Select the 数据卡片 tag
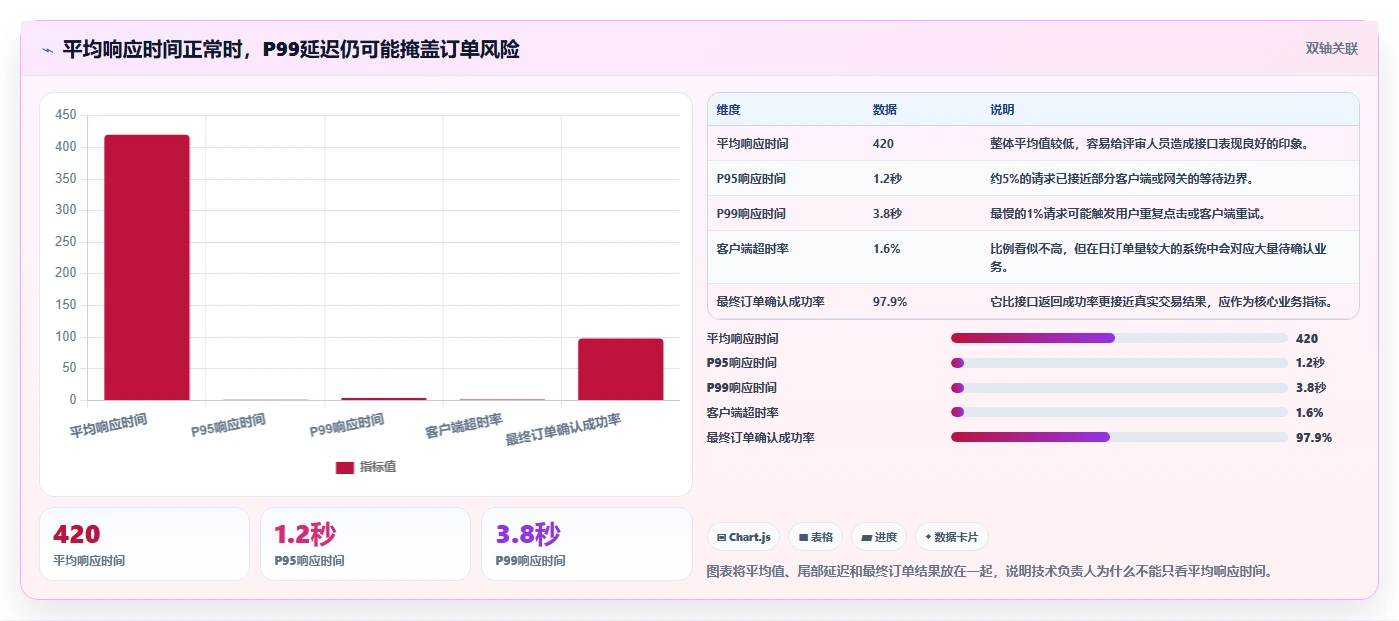Screen dimensions: 1399x621 click(x=951, y=537)
